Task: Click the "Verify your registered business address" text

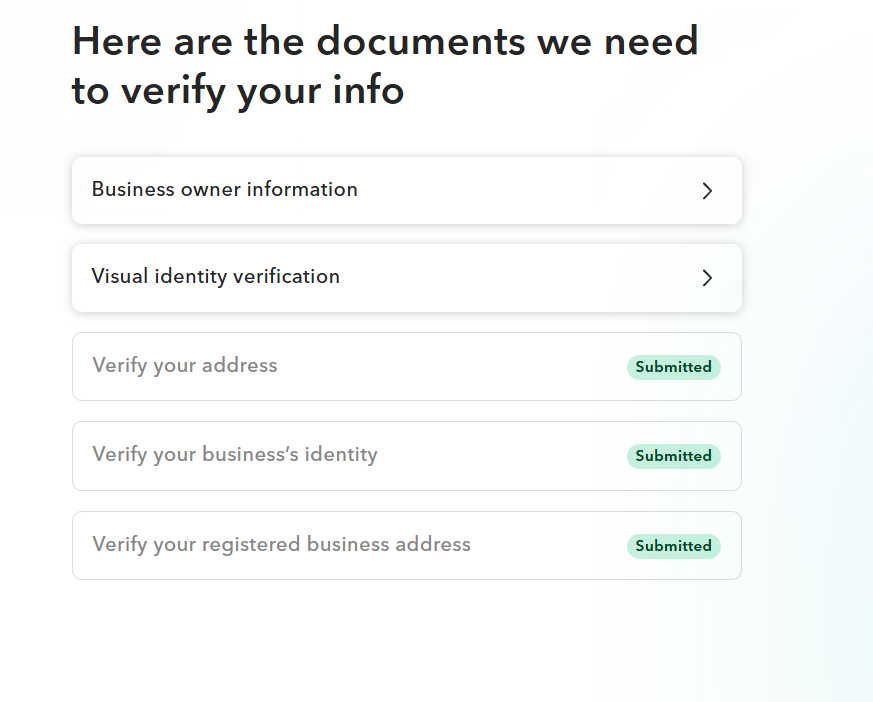Action: pos(281,544)
